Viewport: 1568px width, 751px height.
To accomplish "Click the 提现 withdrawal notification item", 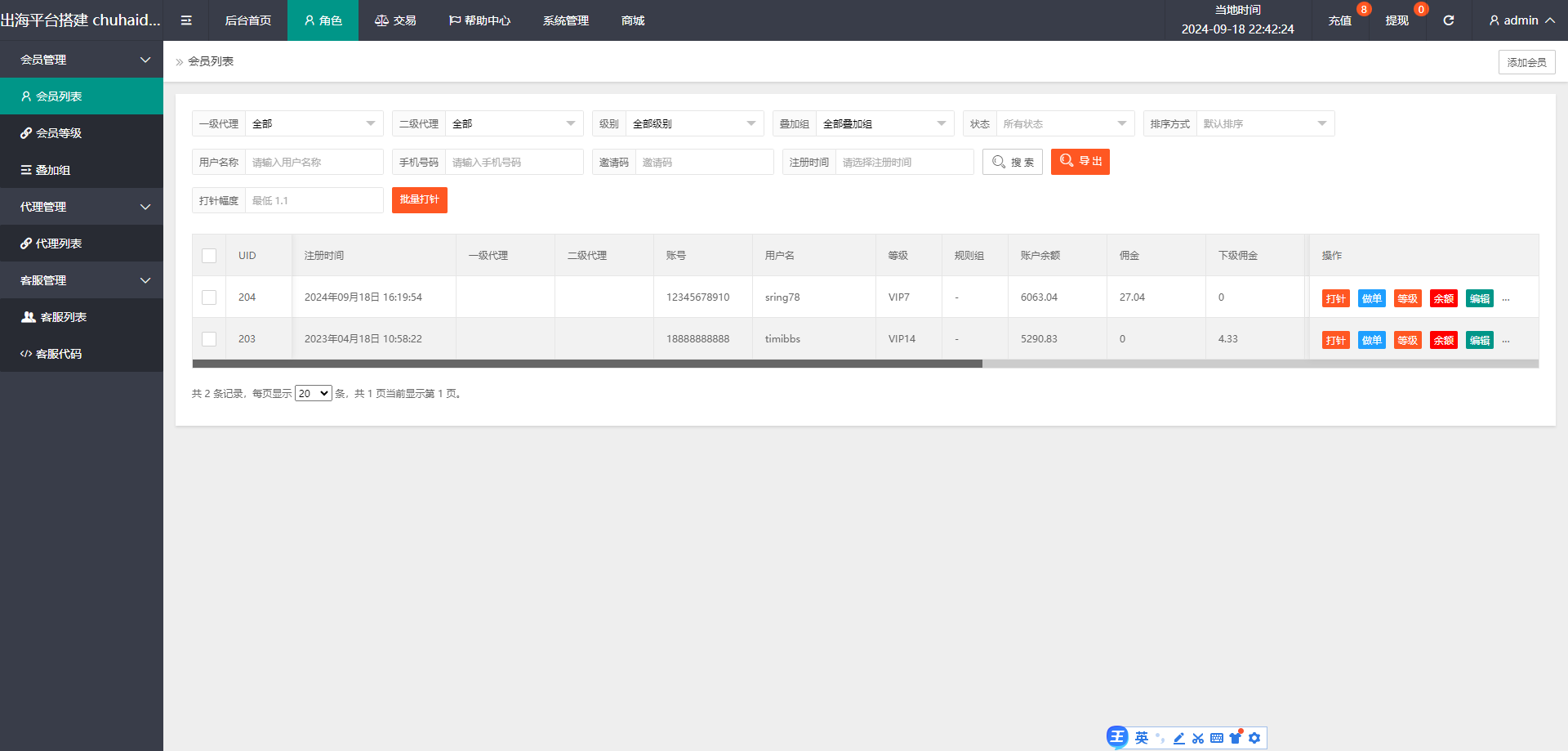I will (1396, 20).
